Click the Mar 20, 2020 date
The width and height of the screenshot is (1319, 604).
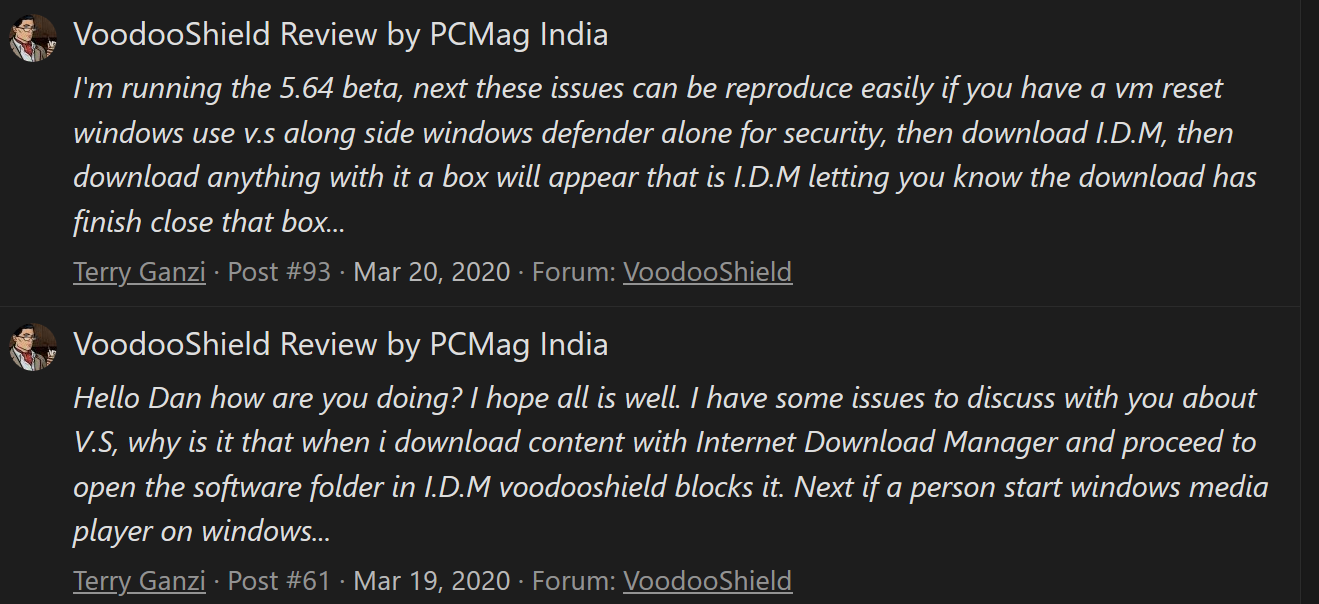point(432,272)
